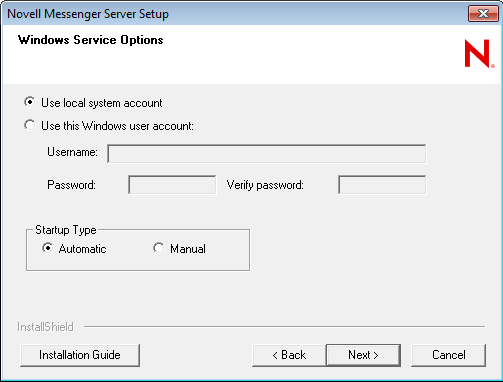Proceed with the Next button
This screenshot has height=382, width=503.
pyautogui.click(x=363, y=355)
